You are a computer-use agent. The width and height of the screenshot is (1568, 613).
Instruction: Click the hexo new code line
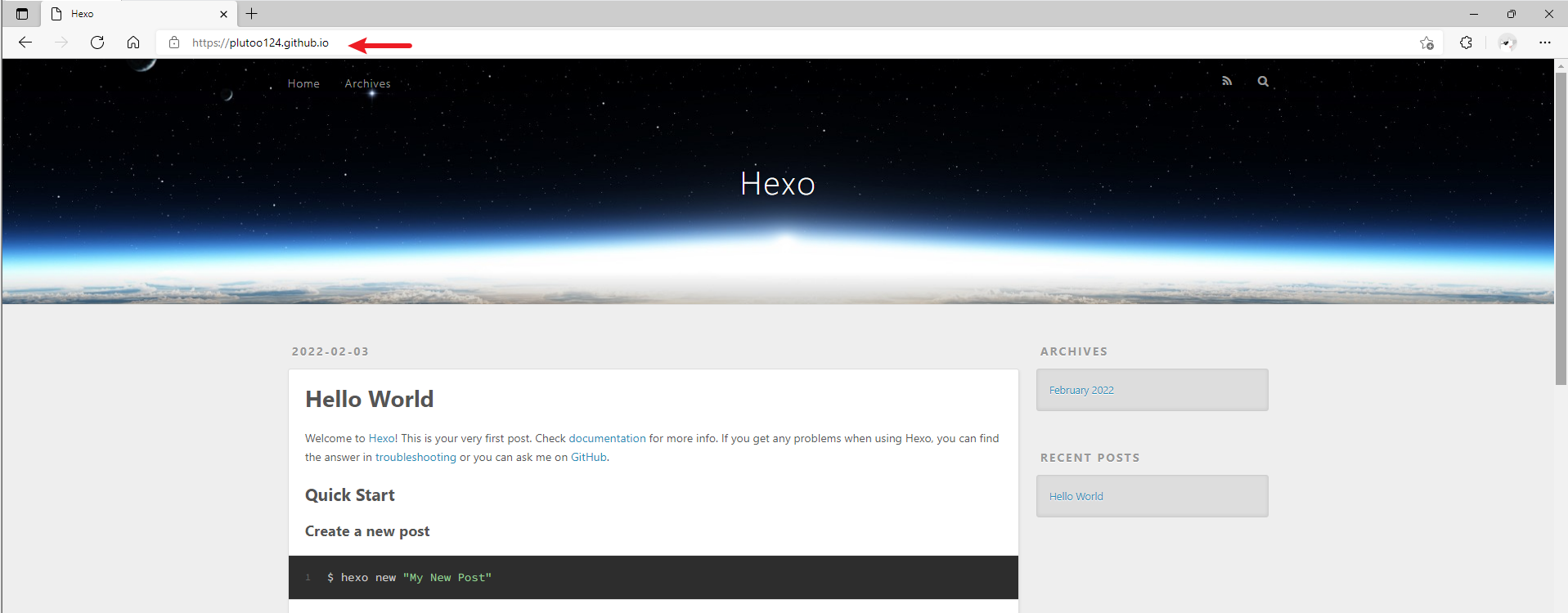409,578
